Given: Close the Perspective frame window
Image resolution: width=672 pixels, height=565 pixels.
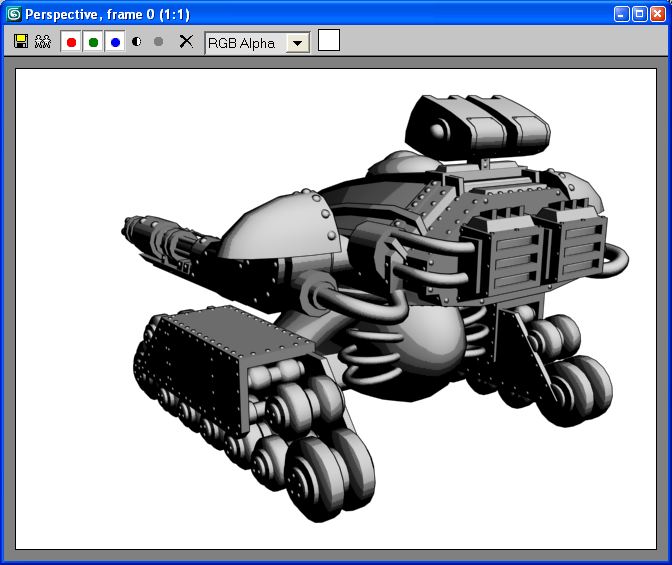Looking at the screenshot, I should [658, 14].
